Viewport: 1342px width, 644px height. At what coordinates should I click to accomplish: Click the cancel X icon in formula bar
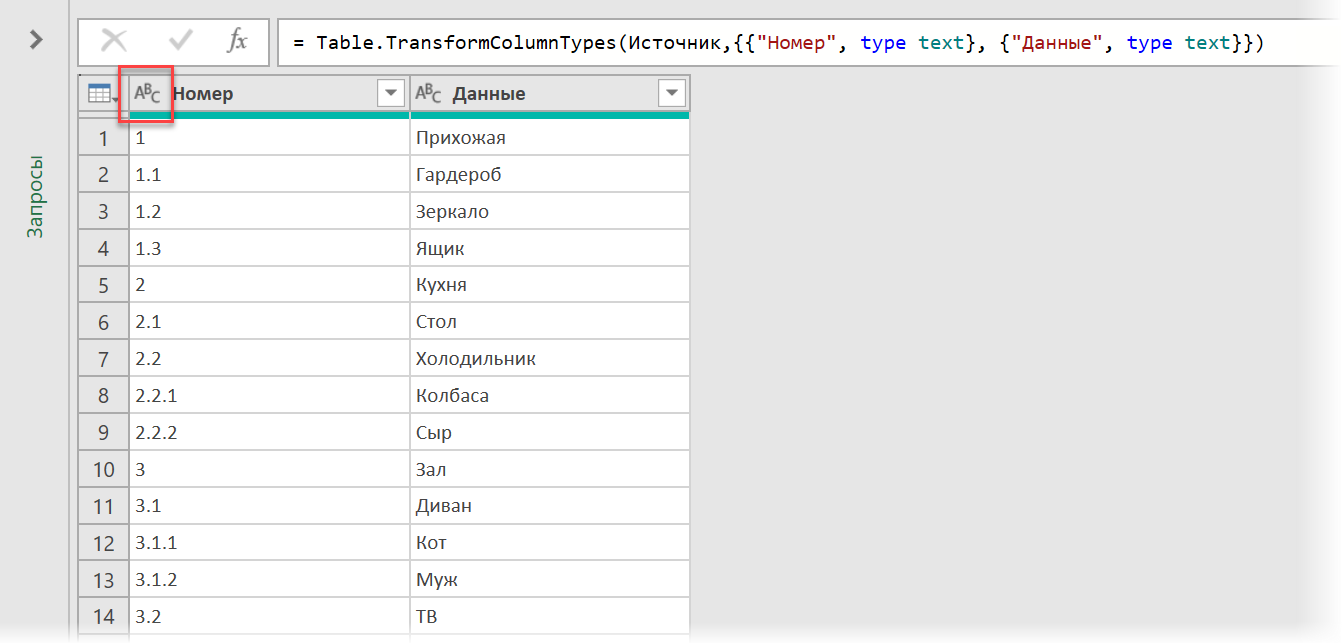[x=114, y=41]
